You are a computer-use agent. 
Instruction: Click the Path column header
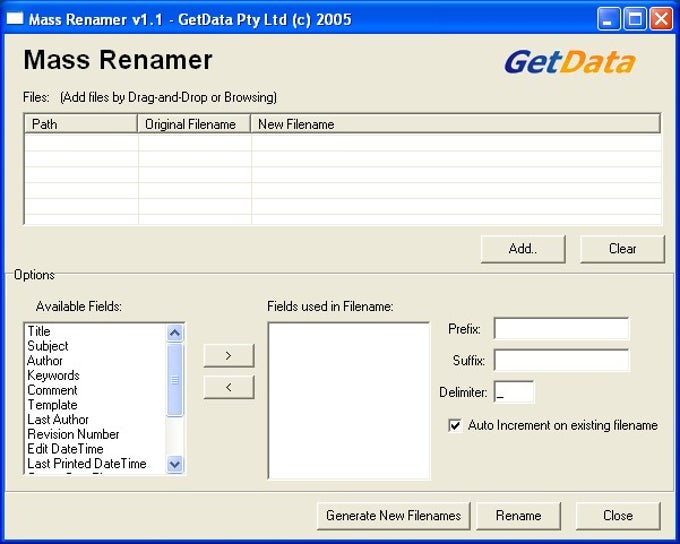pyautogui.click(x=81, y=124)
